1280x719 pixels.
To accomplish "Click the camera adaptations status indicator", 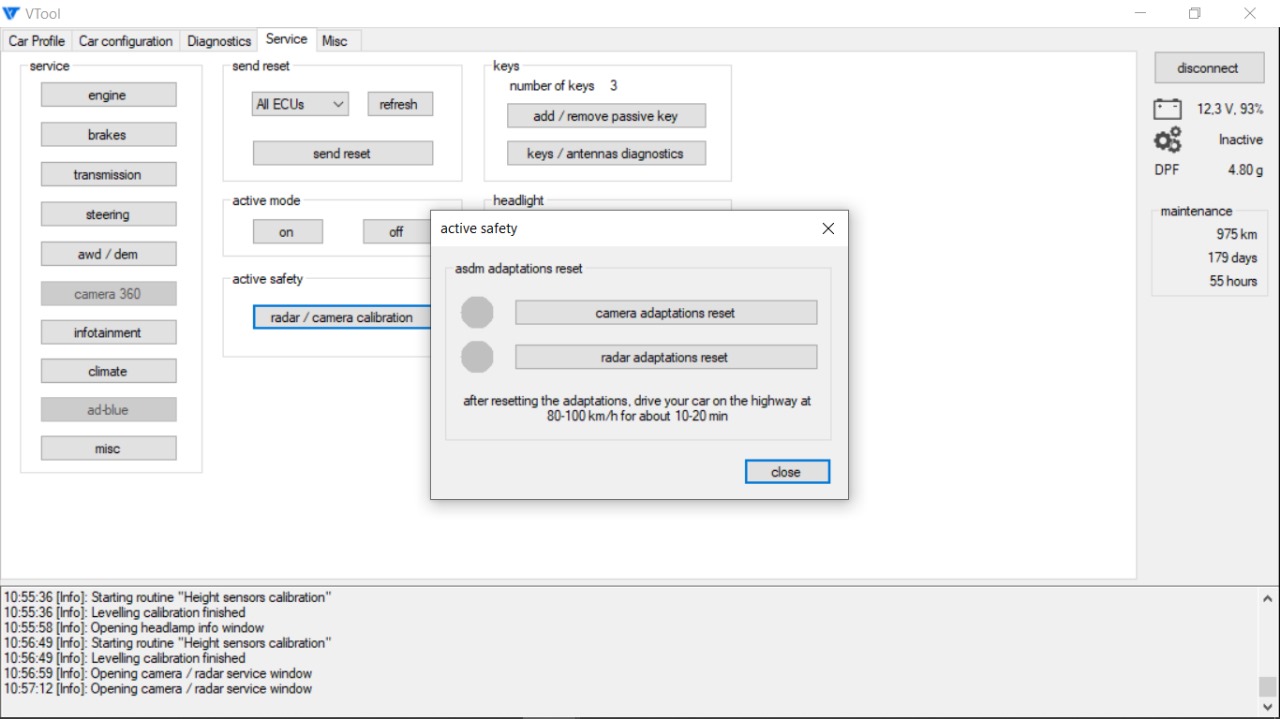I will 477,313.
